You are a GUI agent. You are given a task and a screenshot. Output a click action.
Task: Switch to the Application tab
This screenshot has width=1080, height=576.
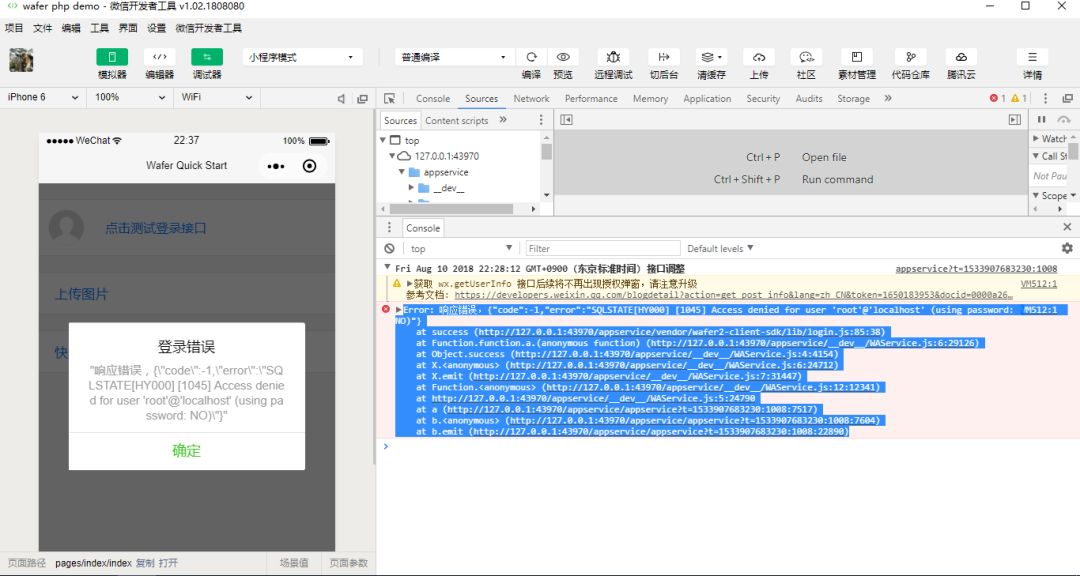[x=707, y=99]
